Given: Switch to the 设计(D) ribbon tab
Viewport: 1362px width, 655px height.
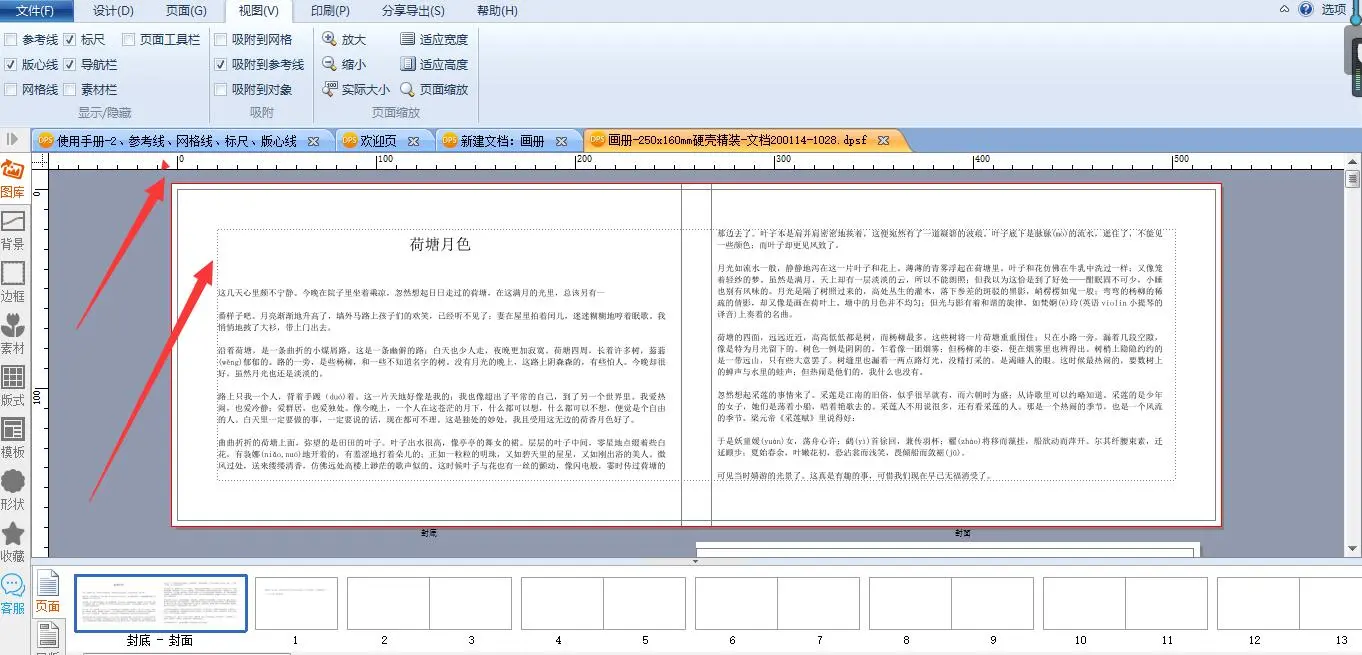Looking at the screenshot, I should coord(113,11).
